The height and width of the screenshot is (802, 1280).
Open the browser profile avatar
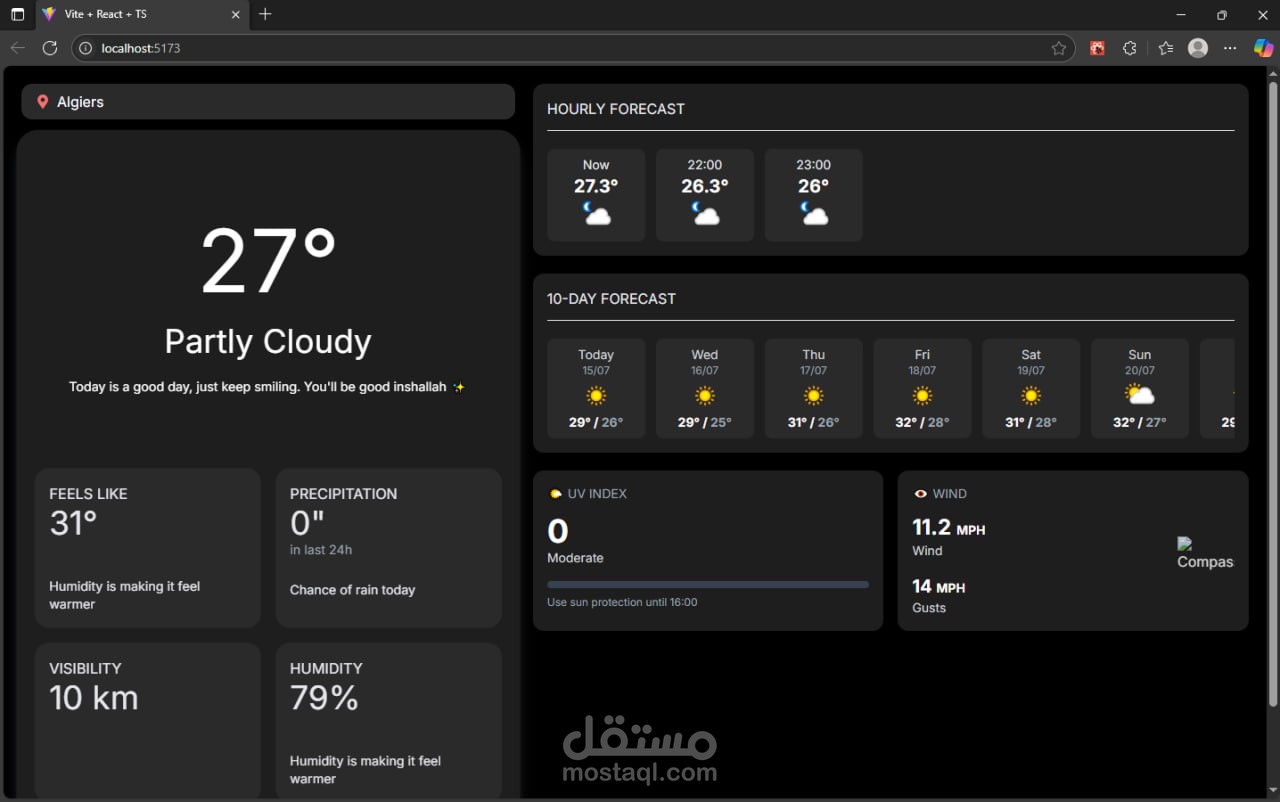(x=1198, y=48)
